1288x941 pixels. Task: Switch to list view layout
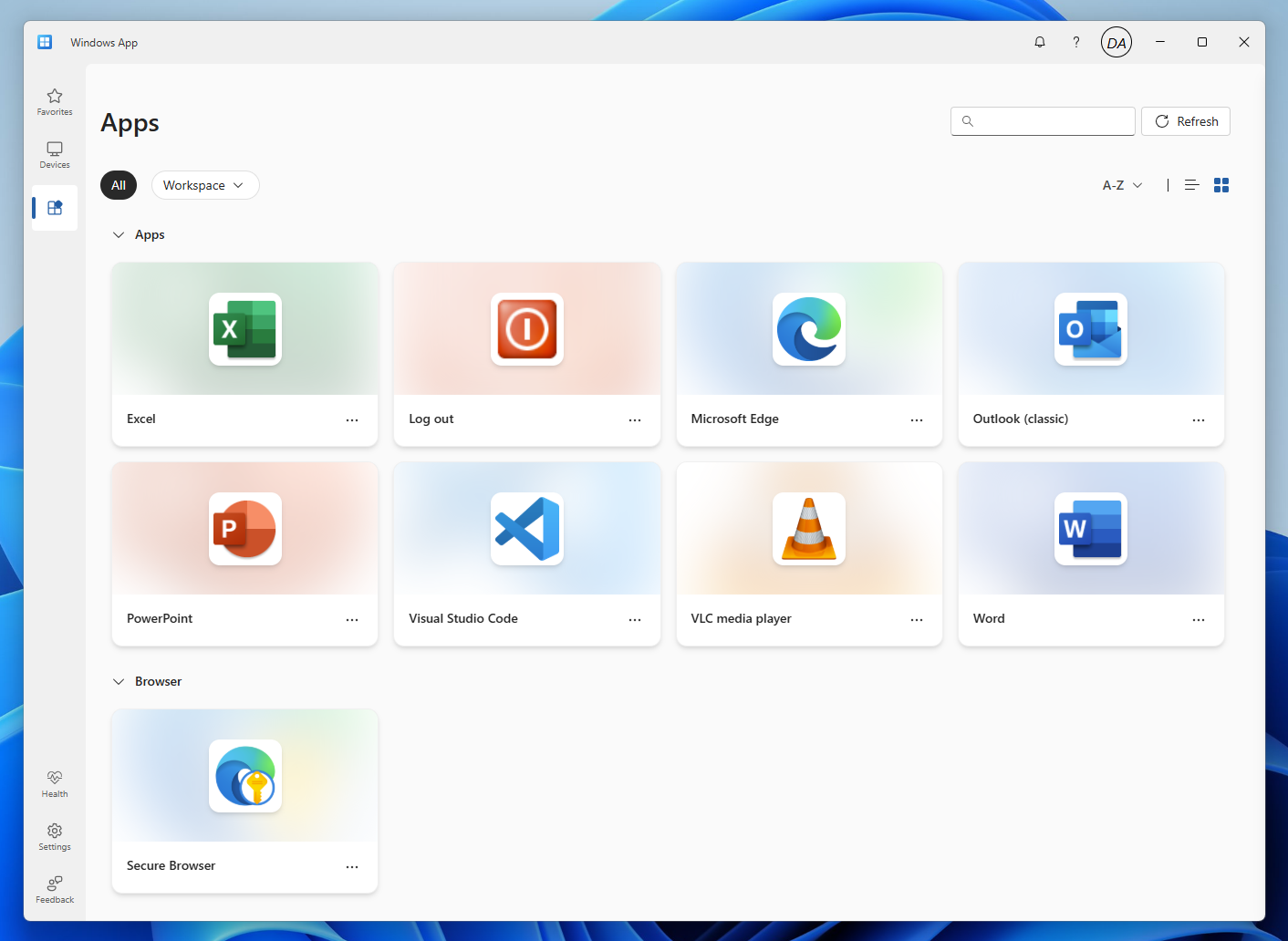1191,184
